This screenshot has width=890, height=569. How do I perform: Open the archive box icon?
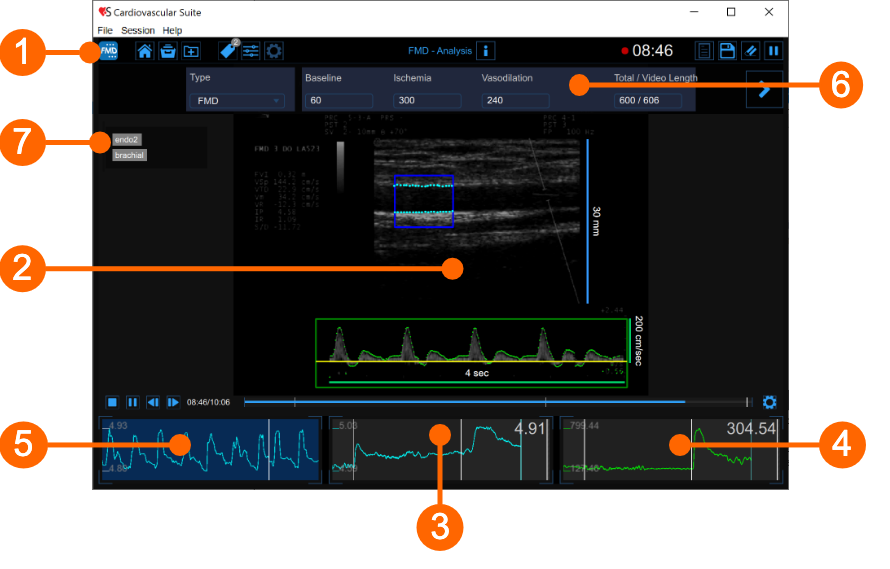tap(168, 51)
